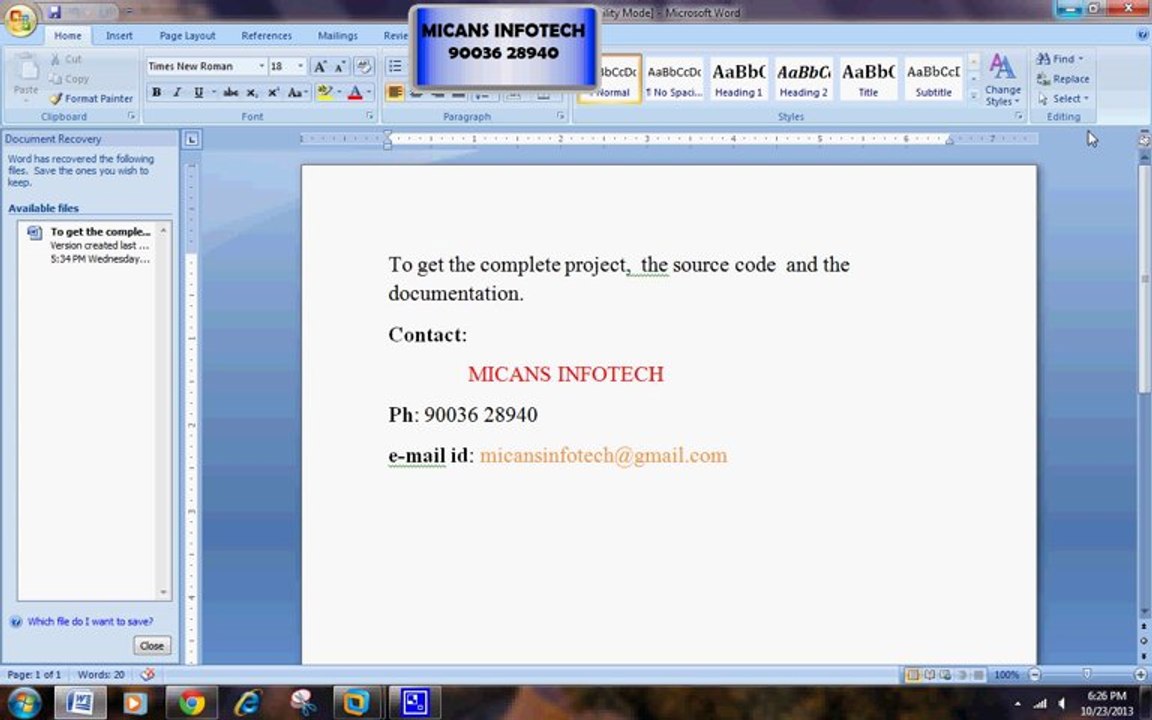Screen dimensions: 1152x720
Task: Apply the Subtitle style
Action: tap(933, 79)
